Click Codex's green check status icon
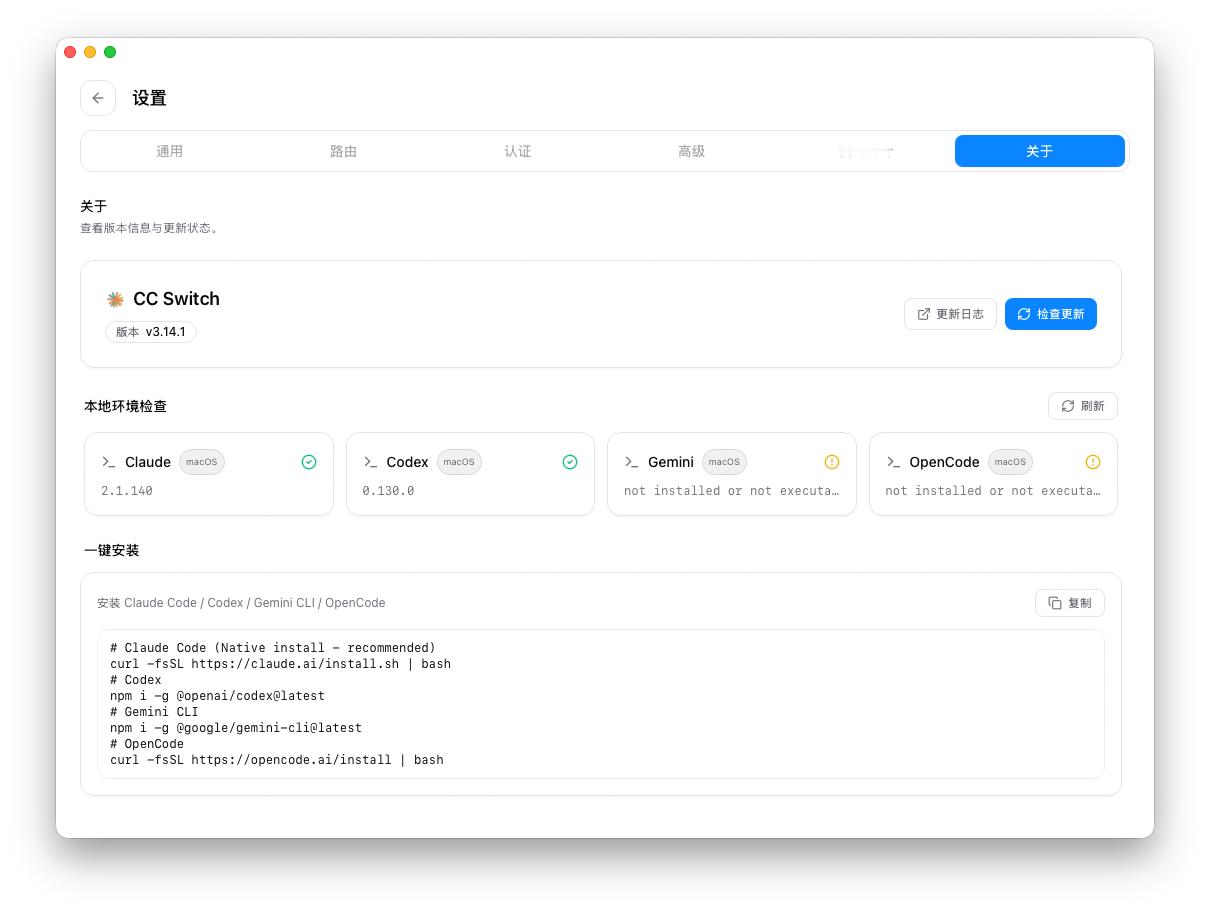This screenshot has width=1210, height=912. (x=570, y=462)
